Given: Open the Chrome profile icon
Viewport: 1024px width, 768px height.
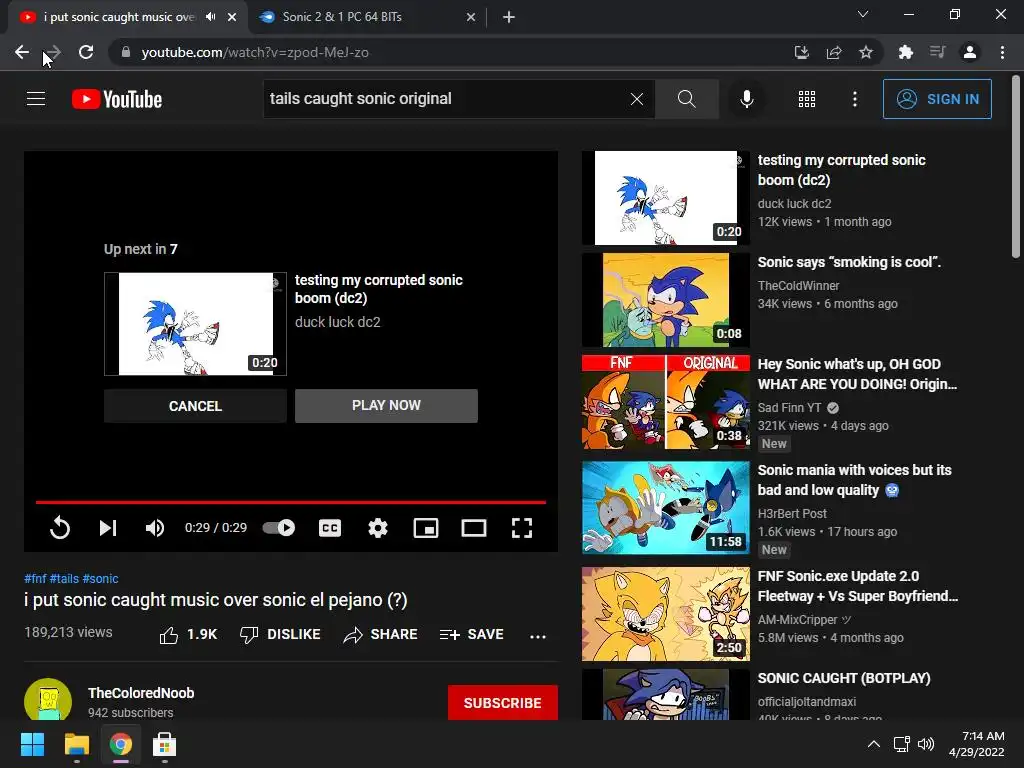Looking at the screenshot, I should (970, 52).
